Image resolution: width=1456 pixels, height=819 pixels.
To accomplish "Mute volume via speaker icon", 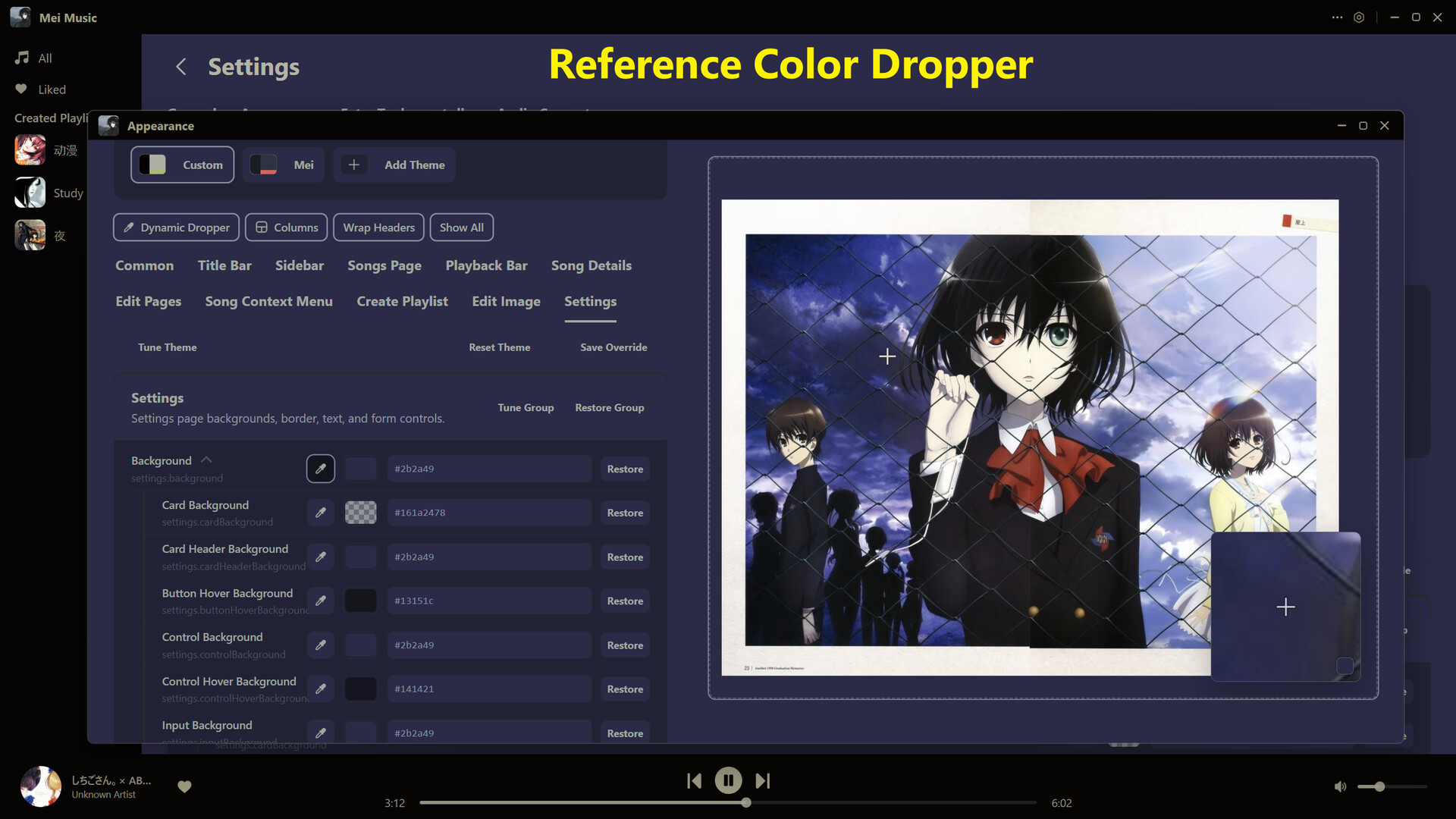I will click(x=1340, y=786).
